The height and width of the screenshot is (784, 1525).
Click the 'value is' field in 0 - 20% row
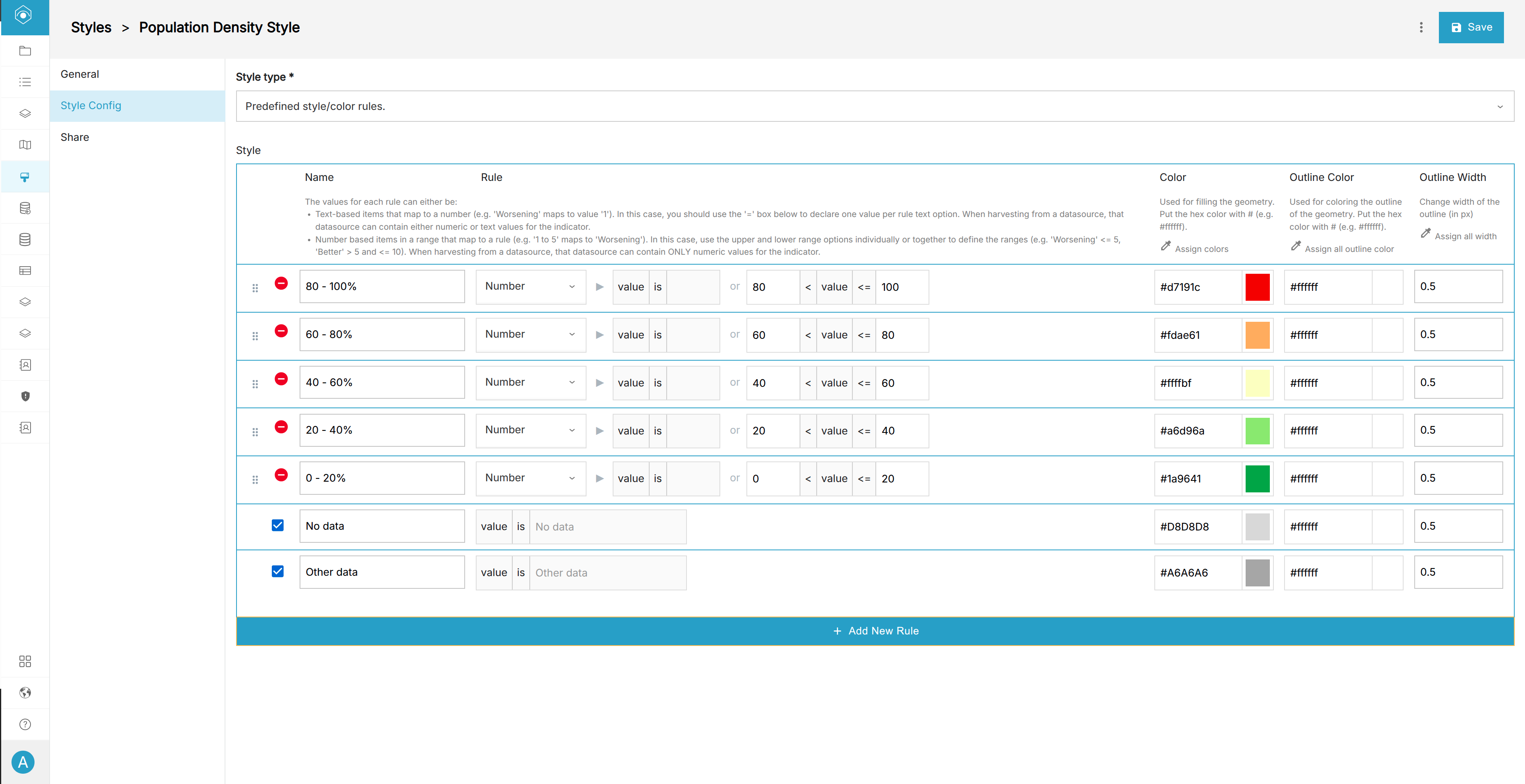tap(692, 478)
